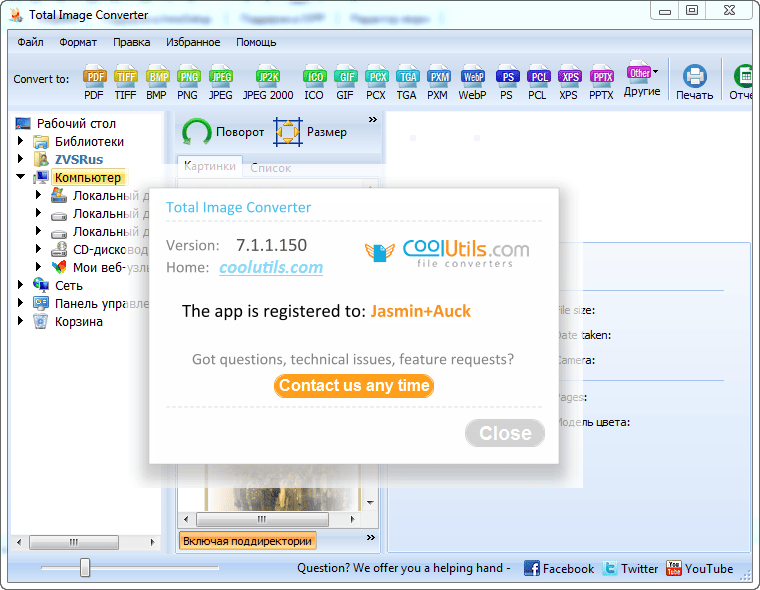Expand chevron next to Включая поддиректории
Image resolution: width=760 pixels, height=590 pixels.
(x=371, y=537)
